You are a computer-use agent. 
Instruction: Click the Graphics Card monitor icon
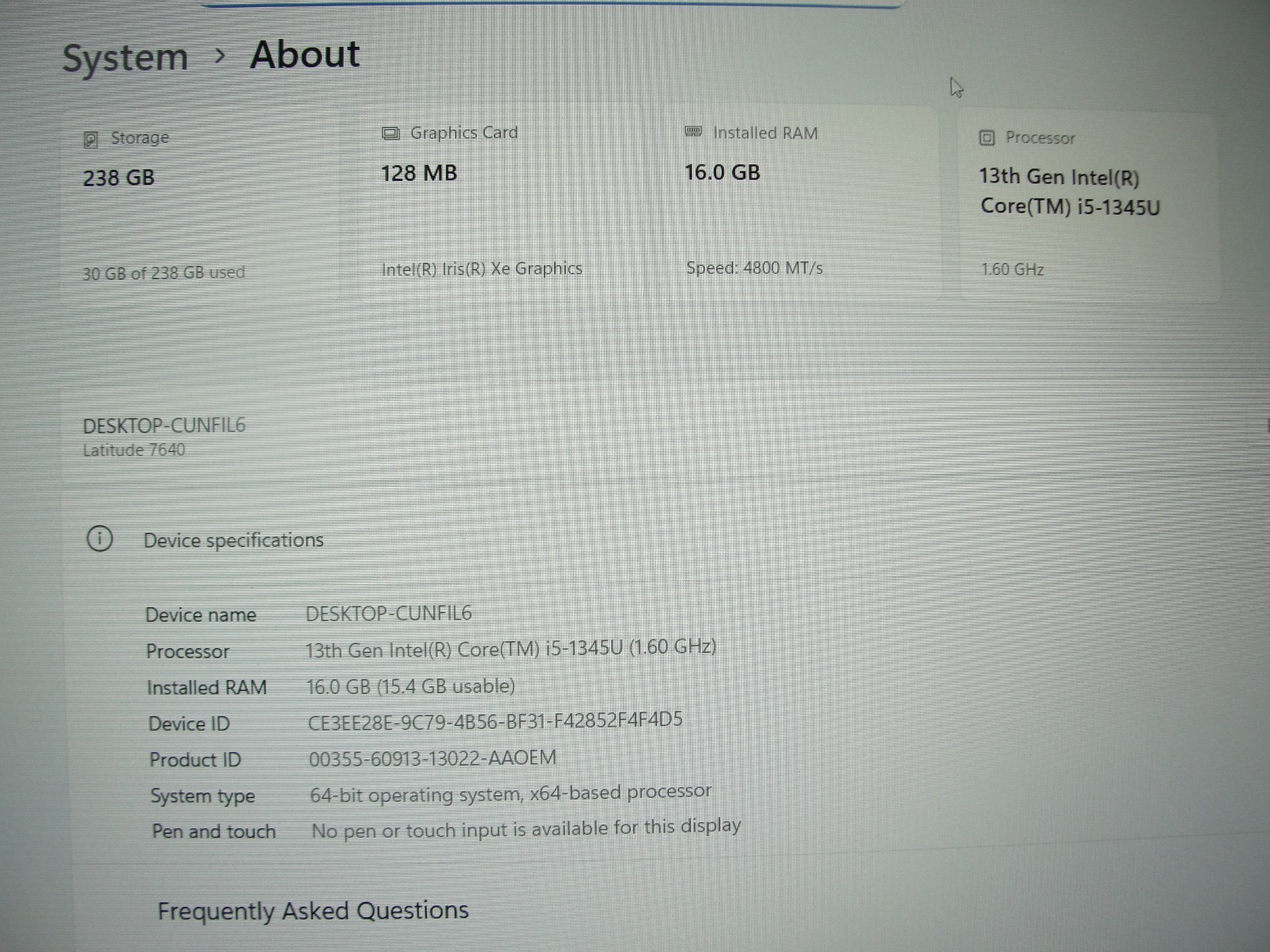tap(391, 133)
